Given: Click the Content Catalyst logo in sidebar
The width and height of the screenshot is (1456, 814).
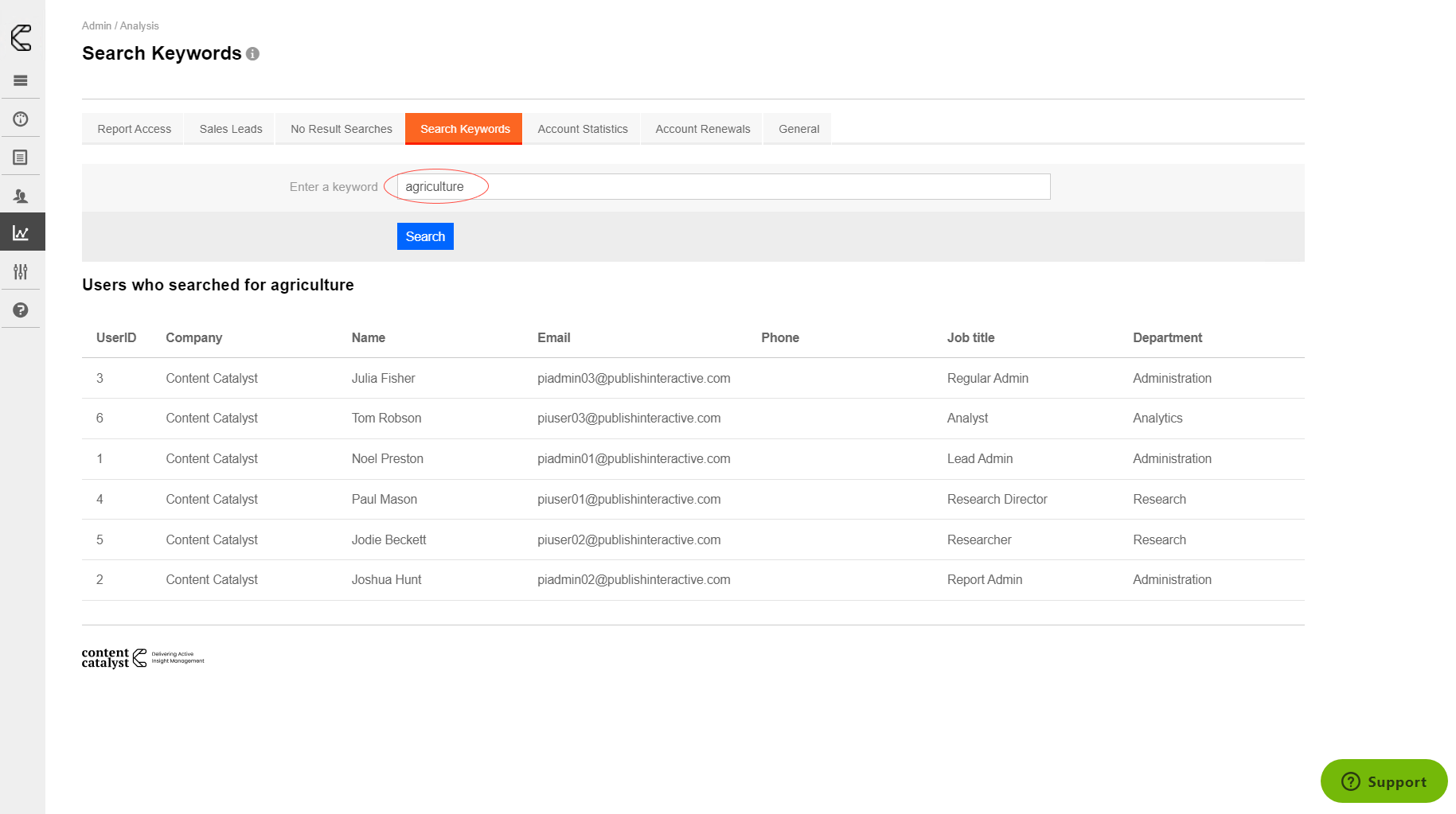Looking at the screenshot, I should click(21, 37).
